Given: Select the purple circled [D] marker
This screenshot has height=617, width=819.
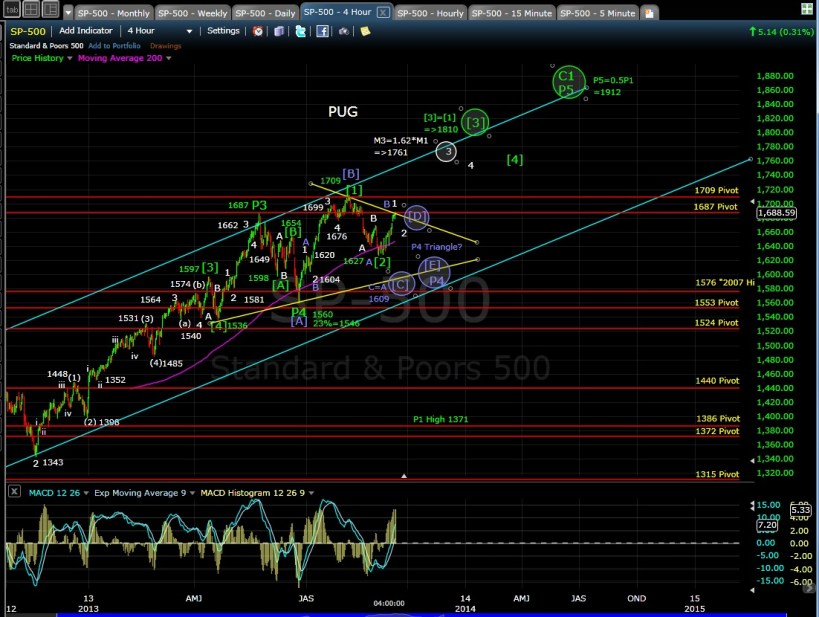Looking at the screenshot, I should [416, 217].
